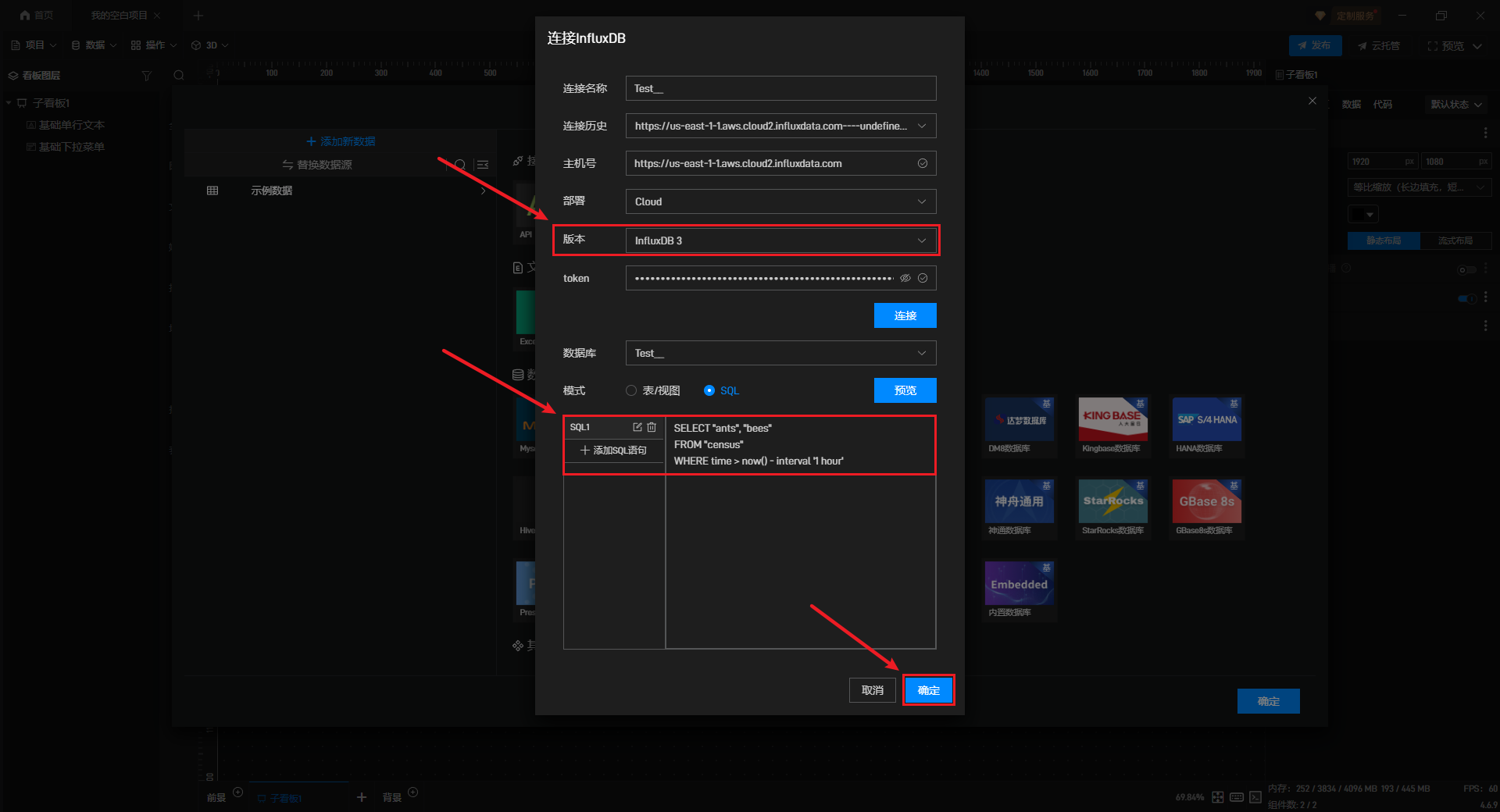Select the 表/视图 mode radio button
This screenshot has height=812, width=1500.
click(x=631, y=390)
